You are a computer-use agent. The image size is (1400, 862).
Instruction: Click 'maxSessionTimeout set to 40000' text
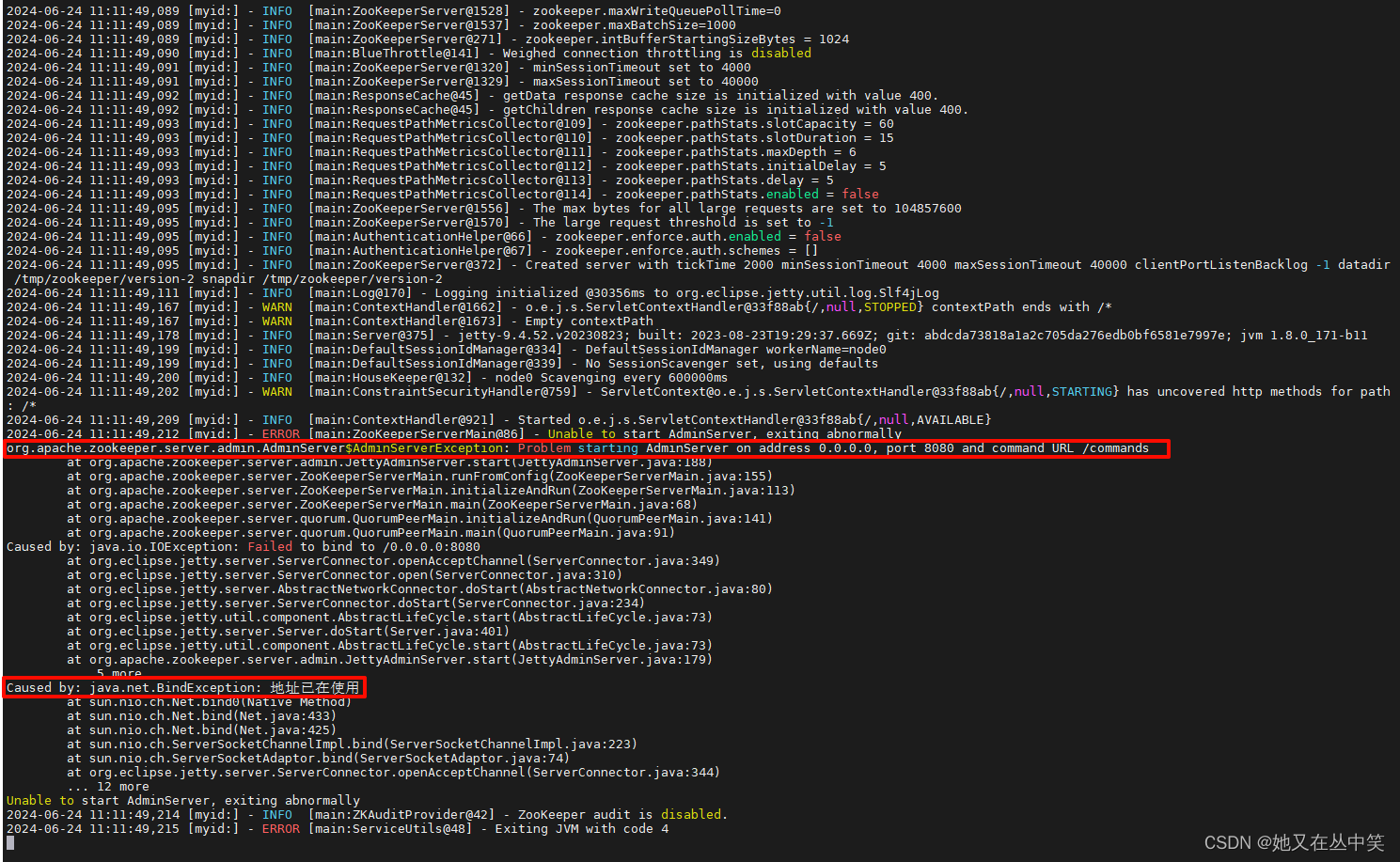[645, 82]
